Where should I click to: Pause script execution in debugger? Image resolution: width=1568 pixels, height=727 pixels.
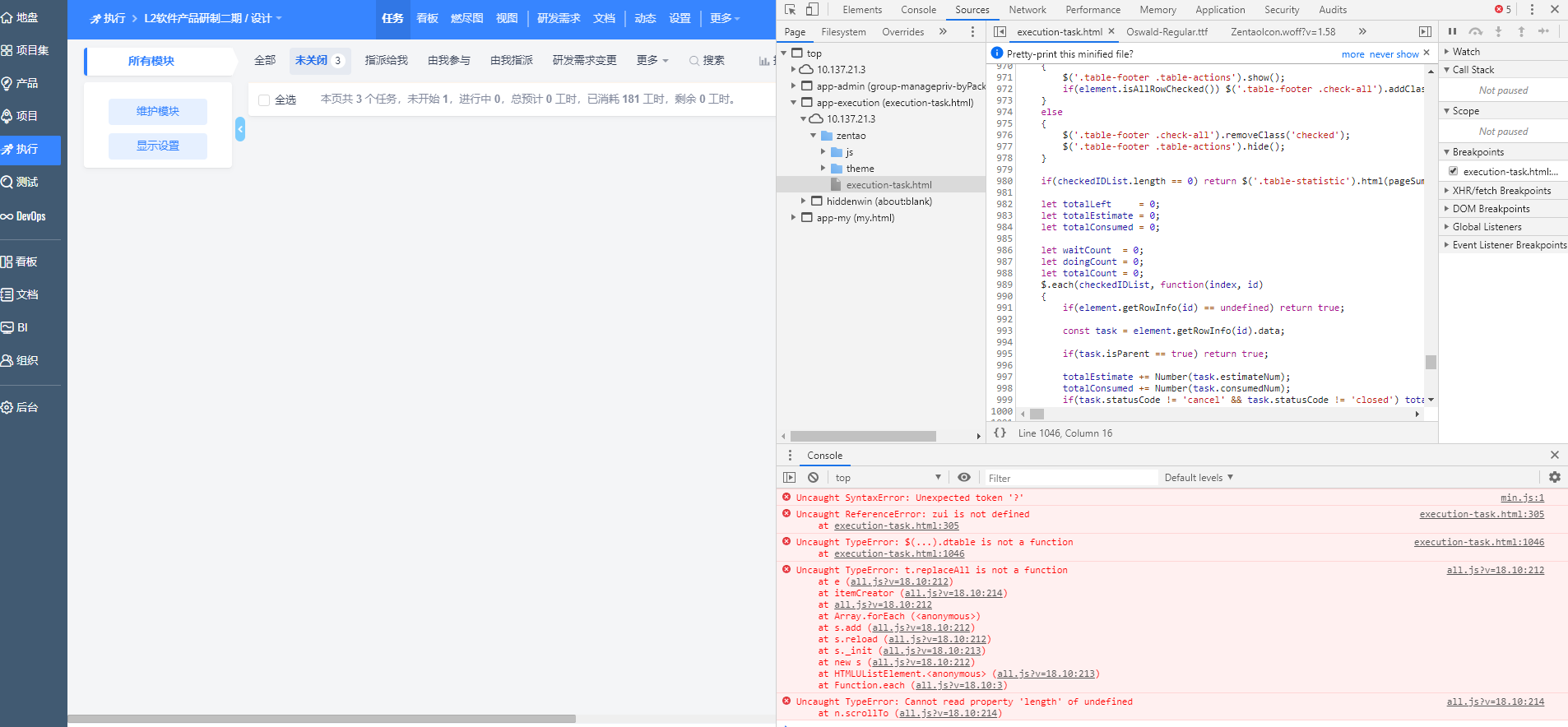click(x=1452, y=31)
